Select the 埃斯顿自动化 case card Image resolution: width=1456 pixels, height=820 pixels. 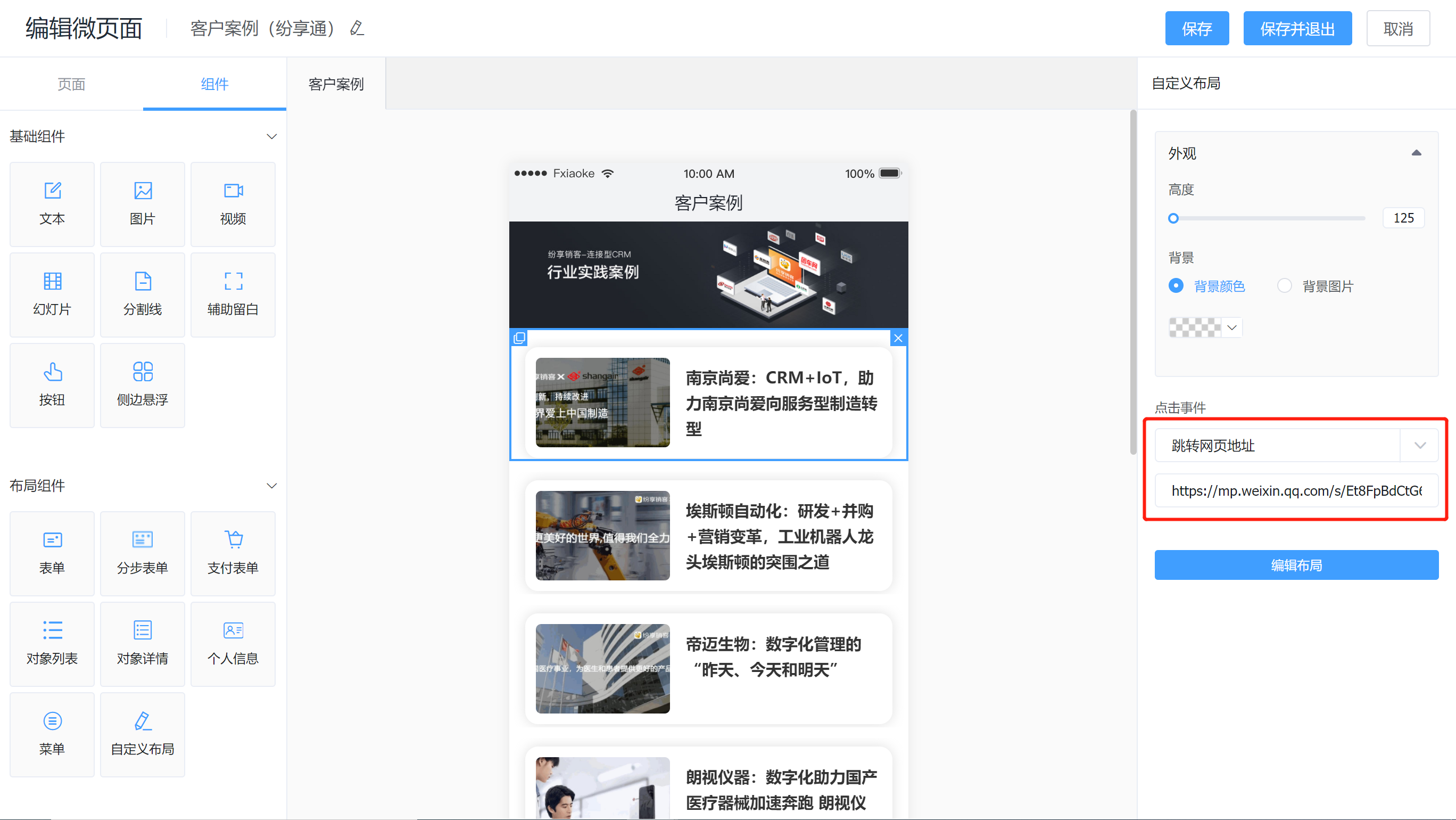pos(708,536)
